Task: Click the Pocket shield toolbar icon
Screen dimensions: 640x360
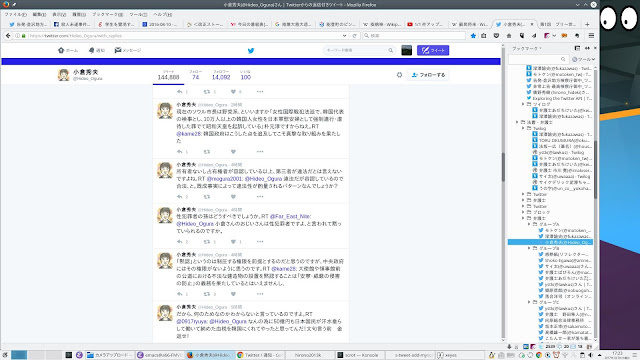Action: (496, 36)
